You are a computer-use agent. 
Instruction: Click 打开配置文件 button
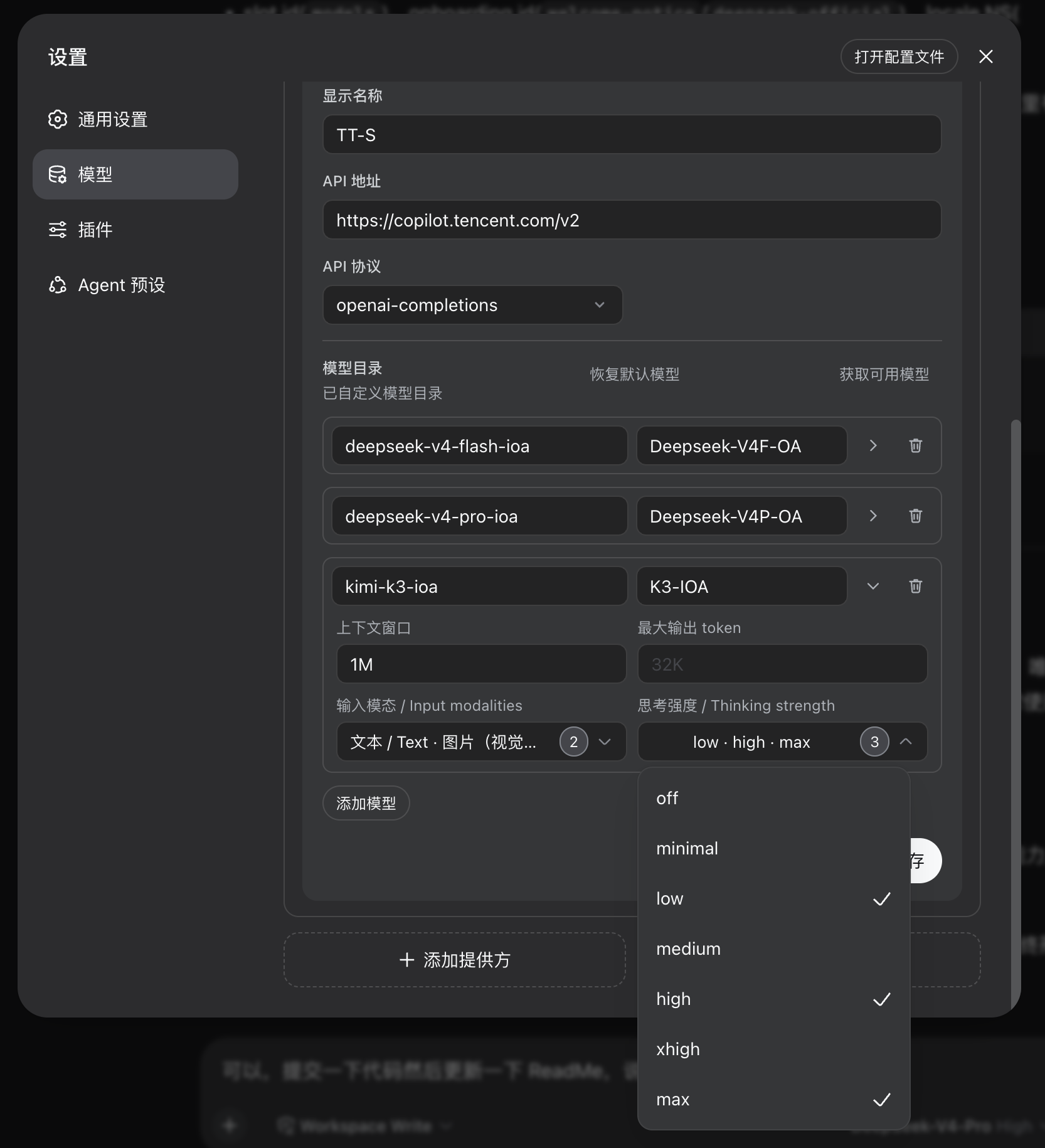coord(899,56)
